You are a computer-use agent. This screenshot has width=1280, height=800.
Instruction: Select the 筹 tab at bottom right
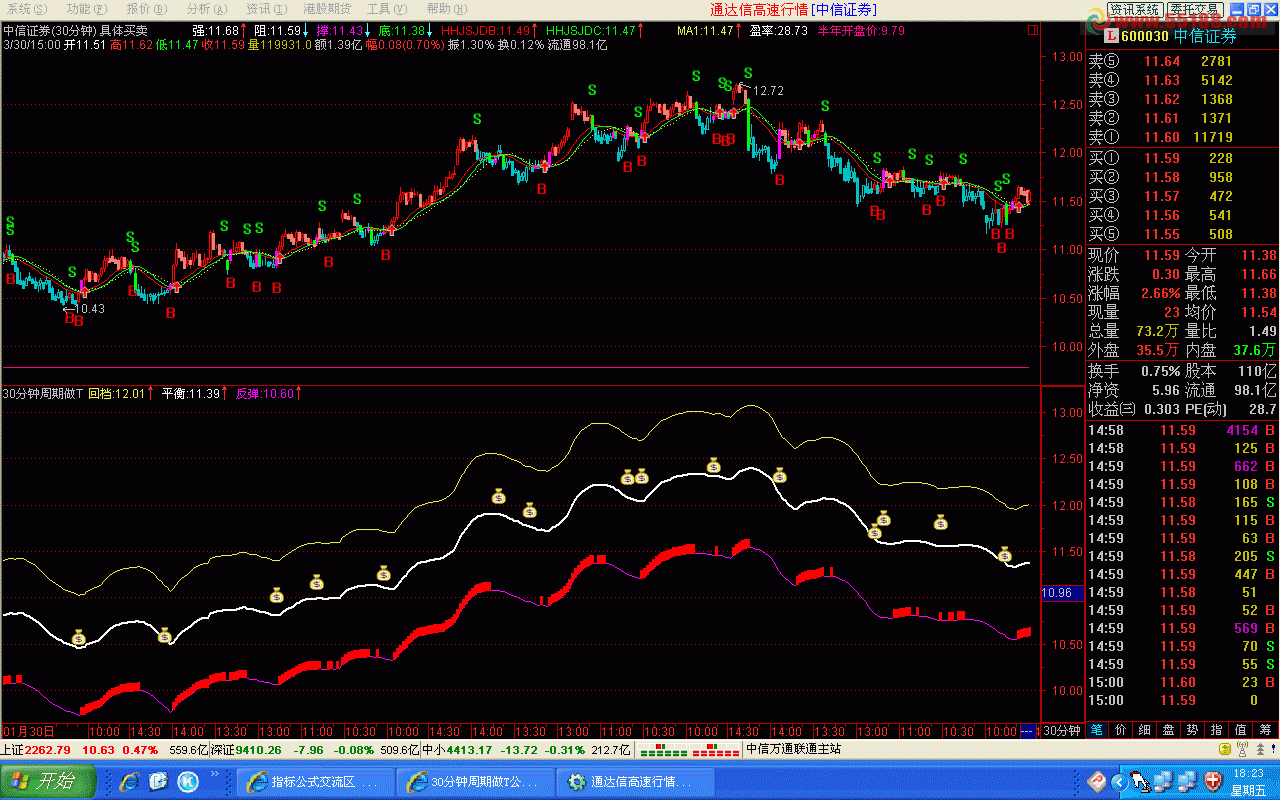pos(1266,730)
